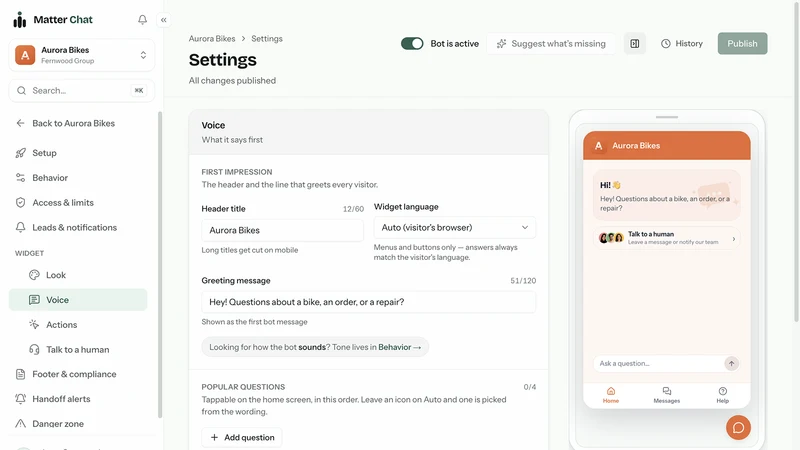Click the palette icon beside Look
The height and width of the screenshot is (450, 800).
[34, 275]
